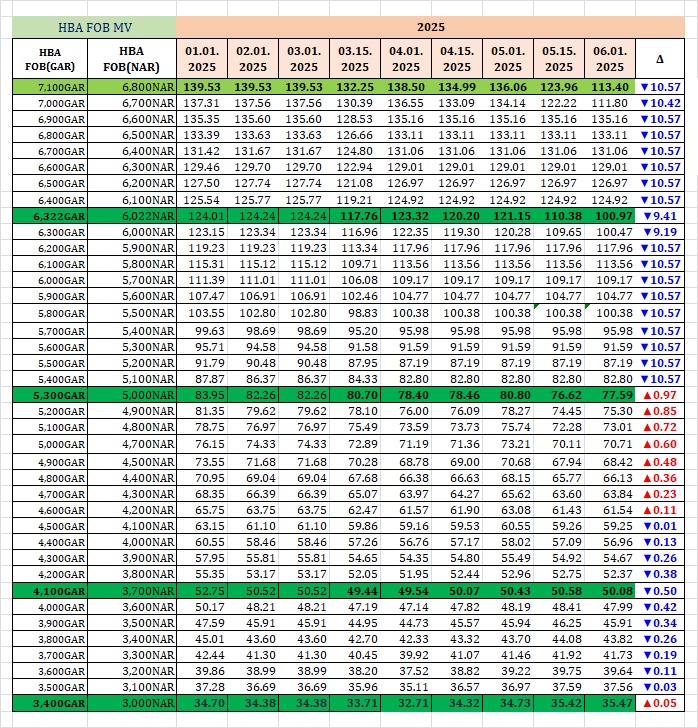
Task: Click the value '100.97'
Action: 610,216
